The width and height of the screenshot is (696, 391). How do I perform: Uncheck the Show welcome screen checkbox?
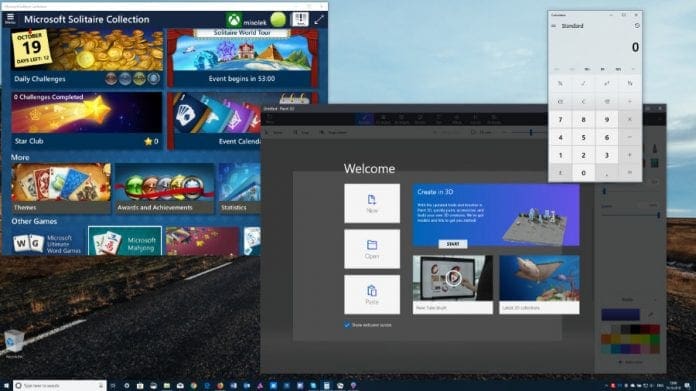347,325
